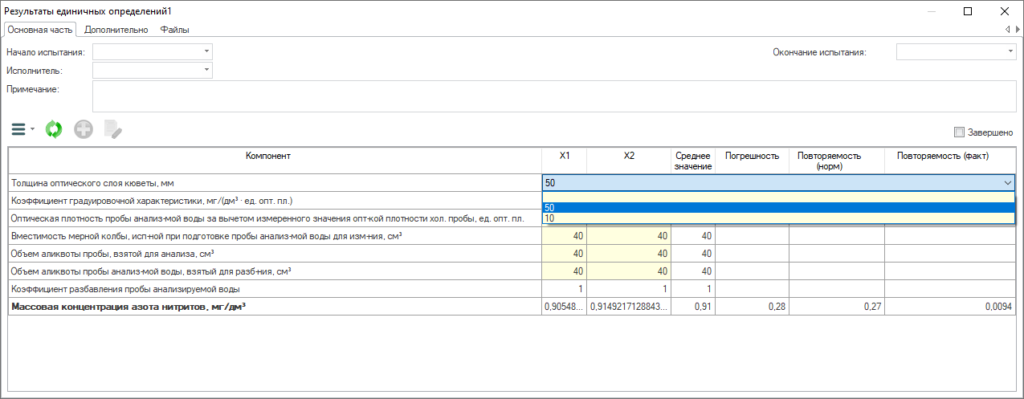The height and width of the screenshot is (399, 1024).
Task: Click the tab scroll left arrow
Action: point(1009,29)
